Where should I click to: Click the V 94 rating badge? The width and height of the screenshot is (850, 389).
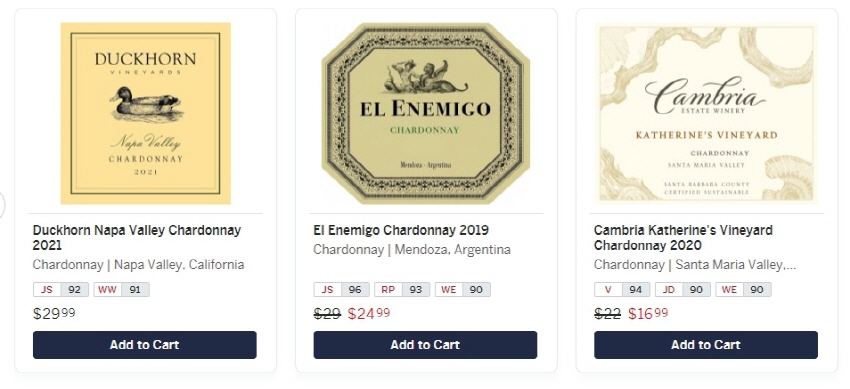pos(622,289)
